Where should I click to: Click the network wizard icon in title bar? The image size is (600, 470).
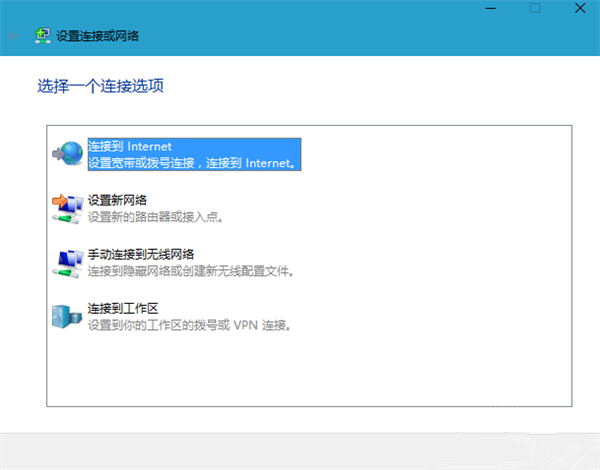(42, 36)
